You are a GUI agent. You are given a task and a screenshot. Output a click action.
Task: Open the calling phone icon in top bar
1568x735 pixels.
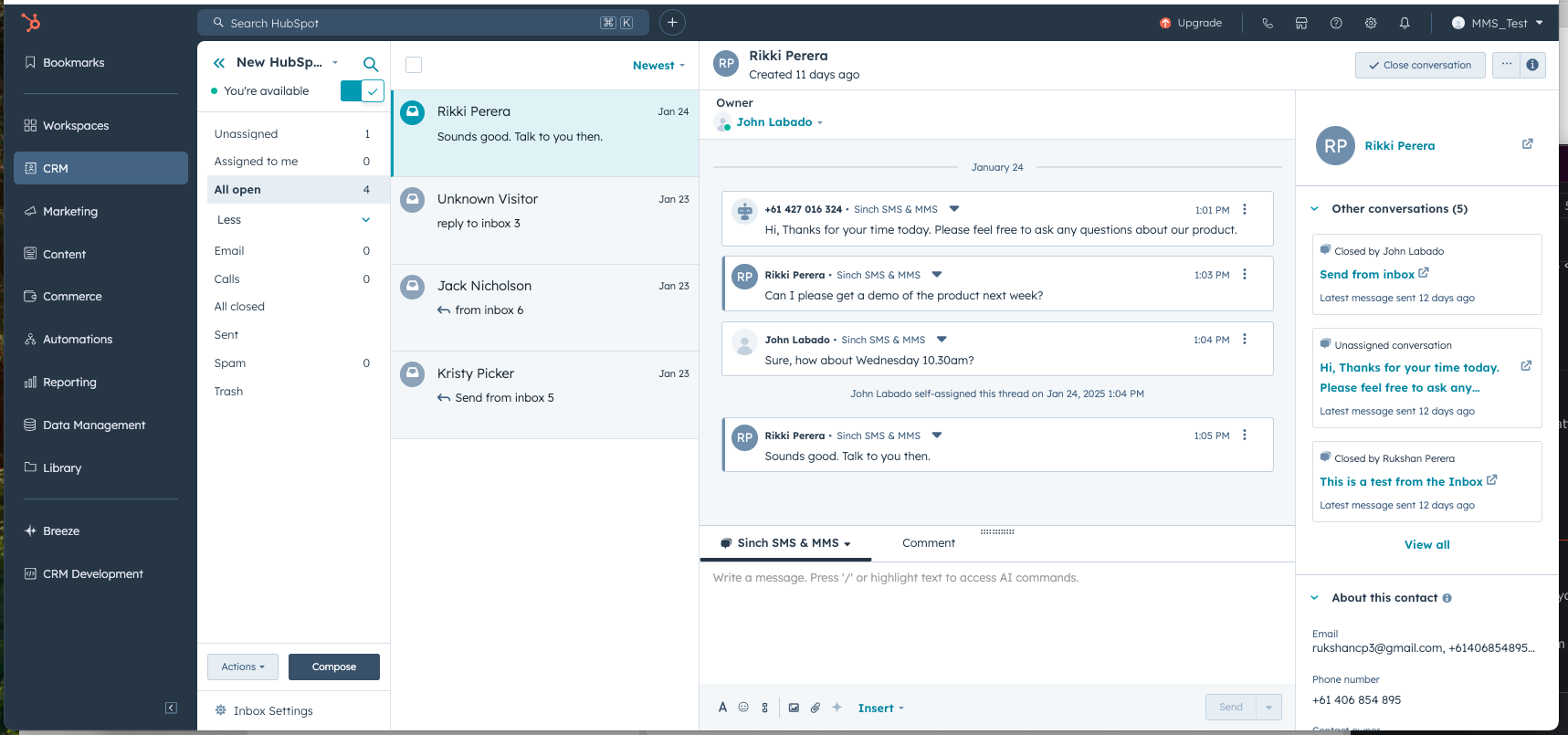(x=1268, y=24)
